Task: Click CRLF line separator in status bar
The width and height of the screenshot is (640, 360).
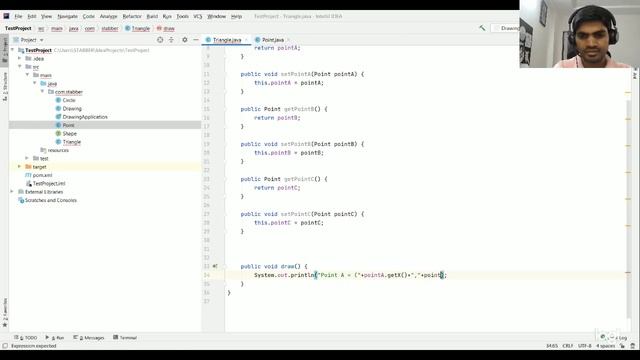Action: (x=568, y=346)
